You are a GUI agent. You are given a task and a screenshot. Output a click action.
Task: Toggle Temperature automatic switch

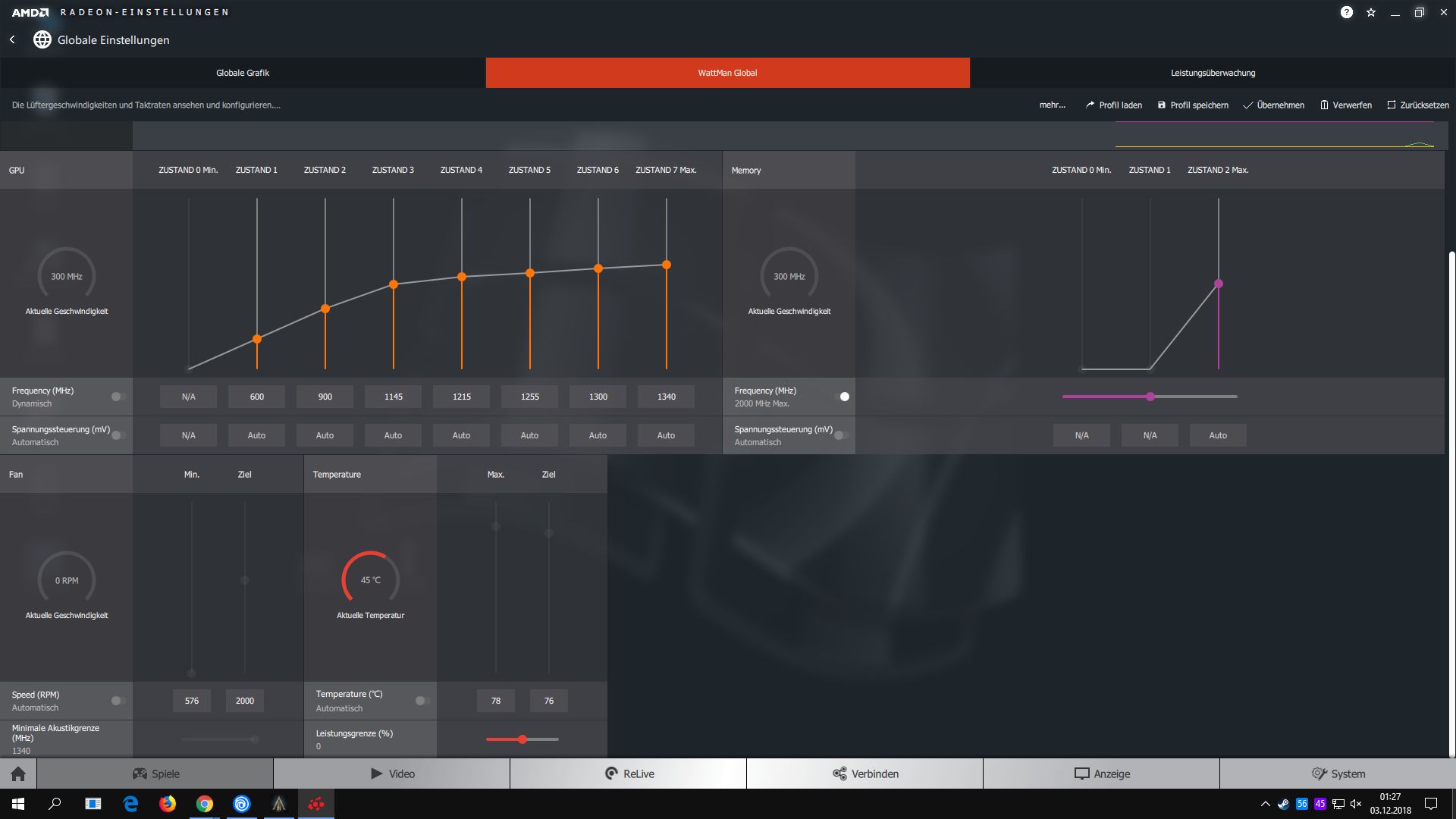(x=422, y=701)
